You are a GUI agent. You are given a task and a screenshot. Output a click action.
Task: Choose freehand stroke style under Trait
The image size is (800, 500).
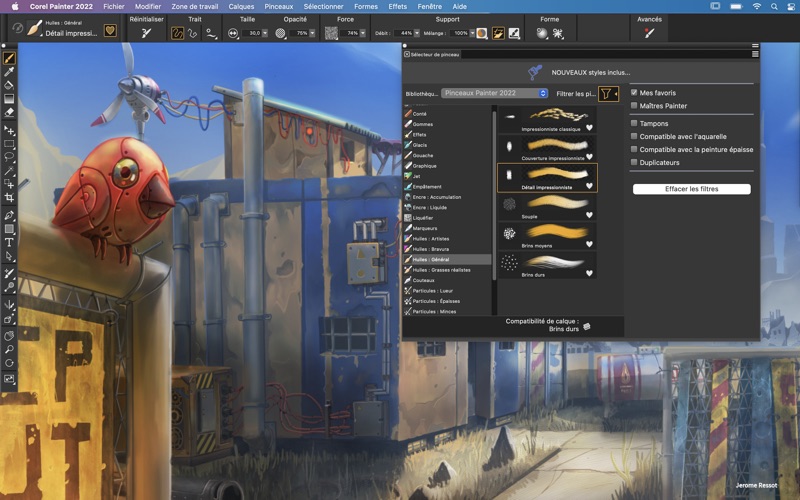point(177,33)
